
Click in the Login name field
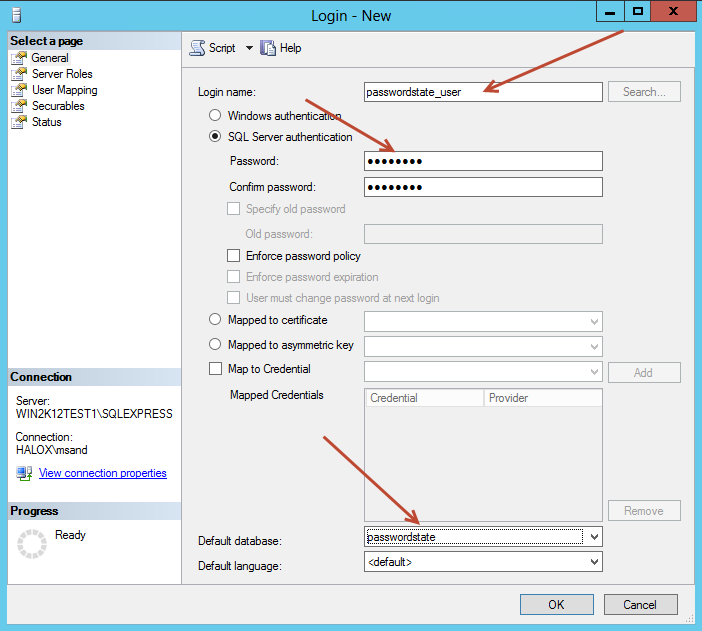(x=483, y=92)
